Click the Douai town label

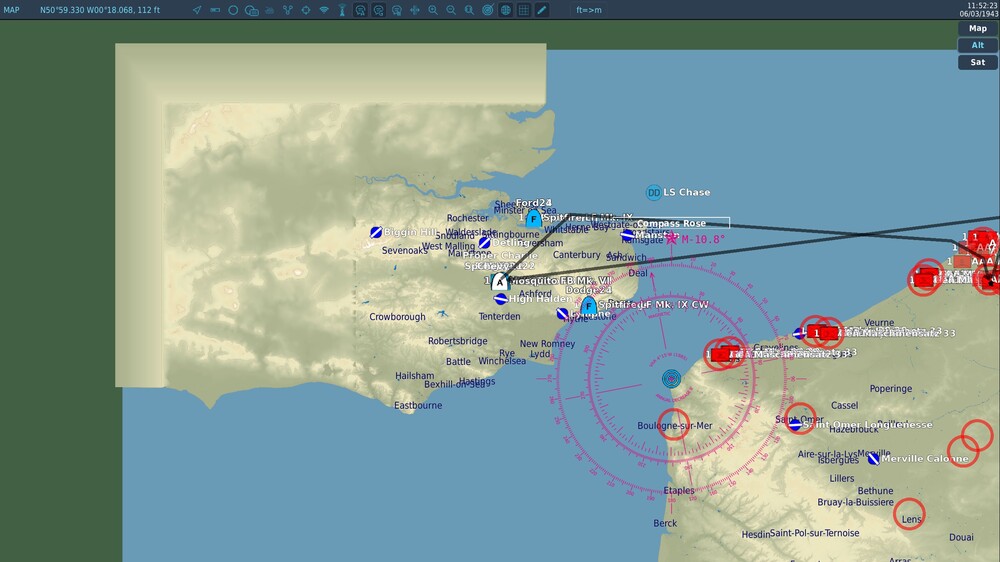pyautogui.click(x=961, y=537)
